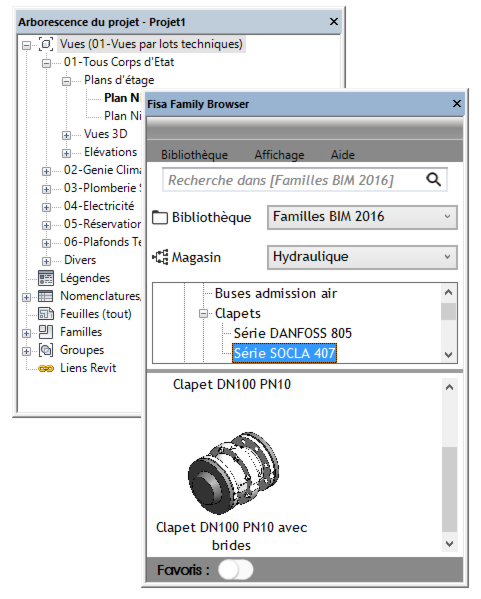Expand the 04-Electricité node
Image resolution: width=481 pixels, height=599 pixels.
point(46,207)
